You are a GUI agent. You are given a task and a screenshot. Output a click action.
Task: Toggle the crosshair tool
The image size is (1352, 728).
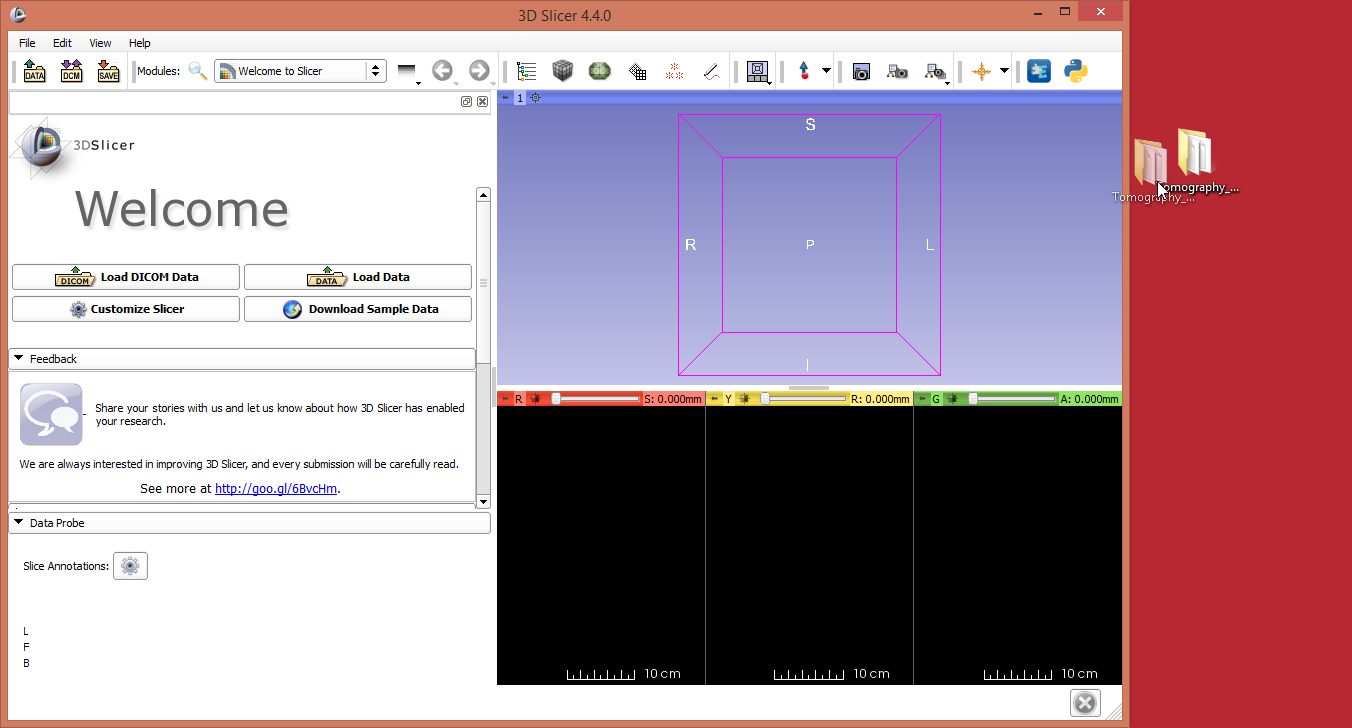point(982,71)
